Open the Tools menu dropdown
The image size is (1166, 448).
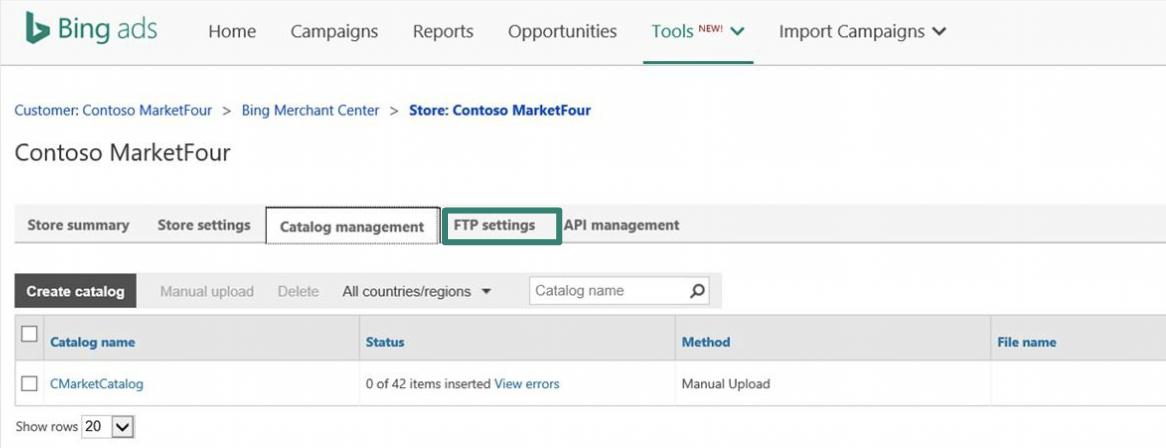click(697, 31)
